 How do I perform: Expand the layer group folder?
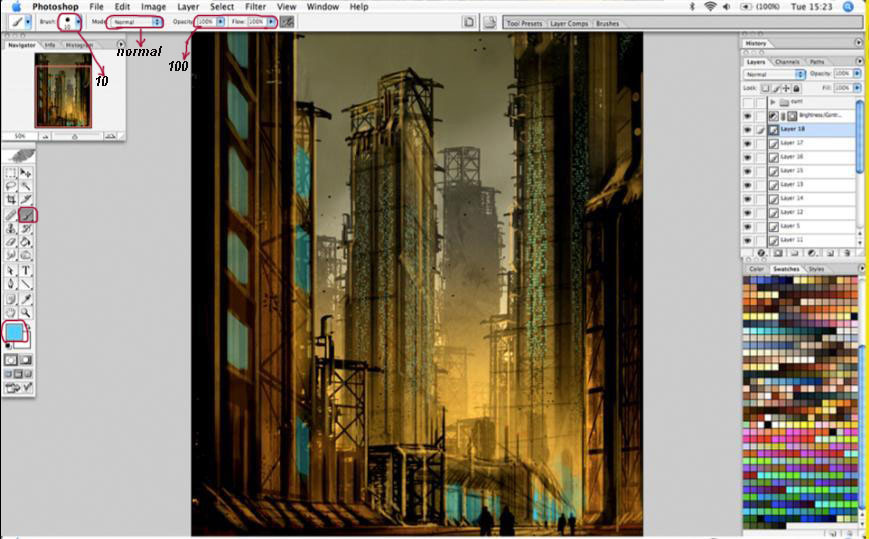pos(773,102)
